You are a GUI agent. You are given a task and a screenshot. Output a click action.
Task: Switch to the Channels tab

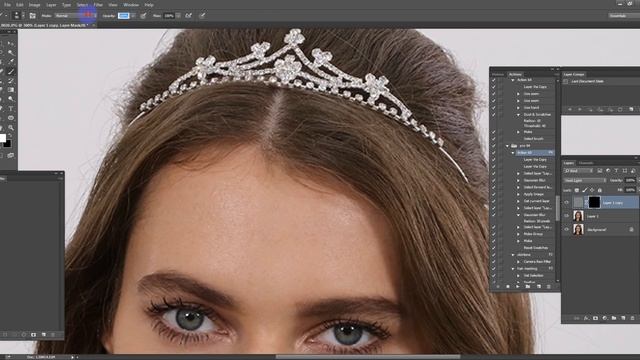(586, 163)
